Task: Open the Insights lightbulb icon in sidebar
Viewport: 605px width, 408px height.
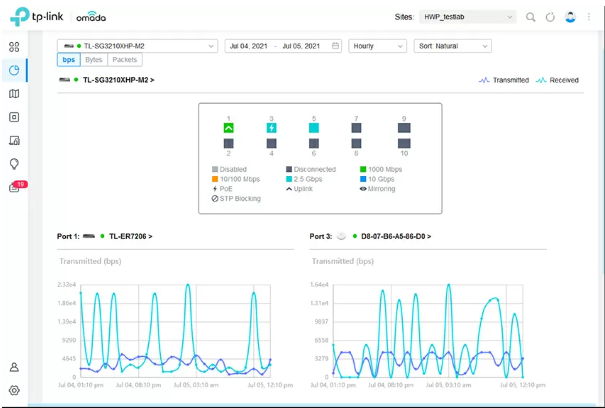Action: click(x=14, y=164)
